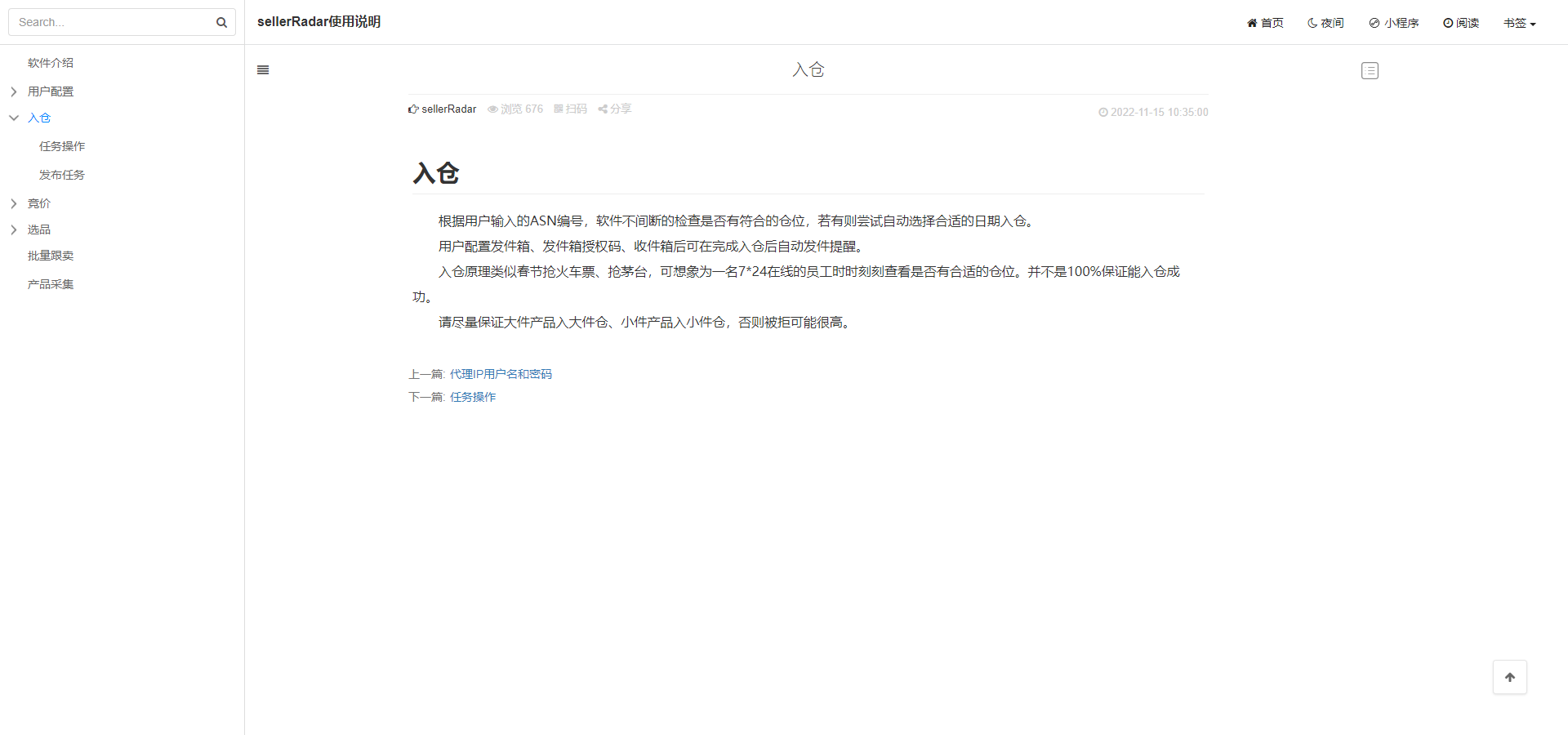Open 软件介绍 in the sidebar
The height and width of the screenshot is (735, 1568).
51,63
